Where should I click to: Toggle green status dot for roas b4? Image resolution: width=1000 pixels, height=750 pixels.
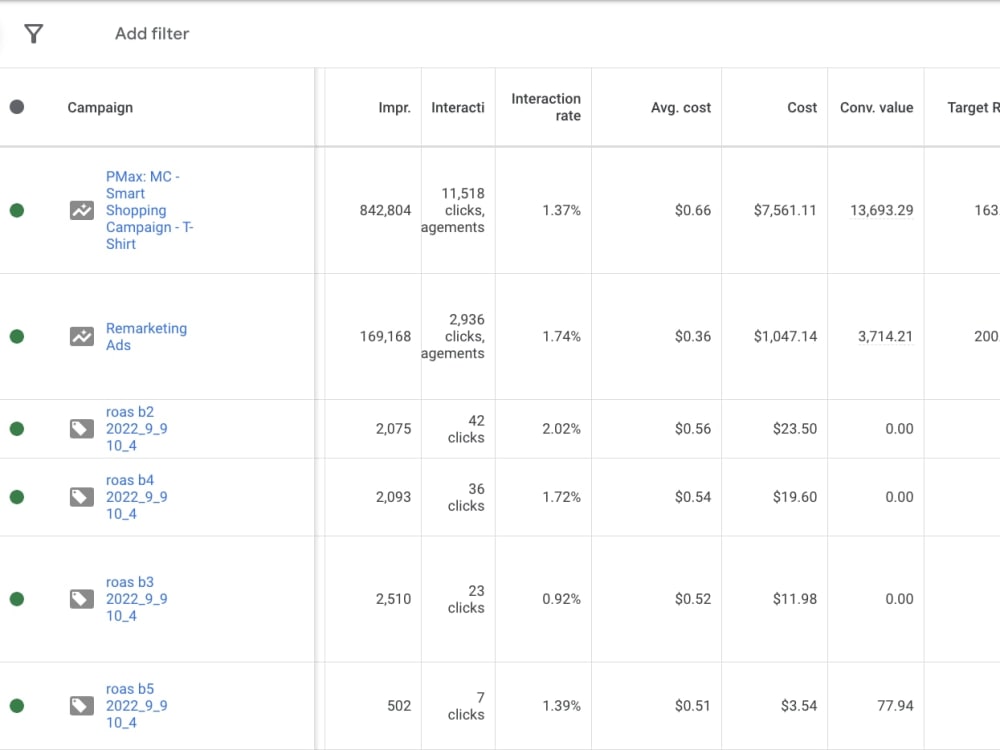(x=17, y=497)
